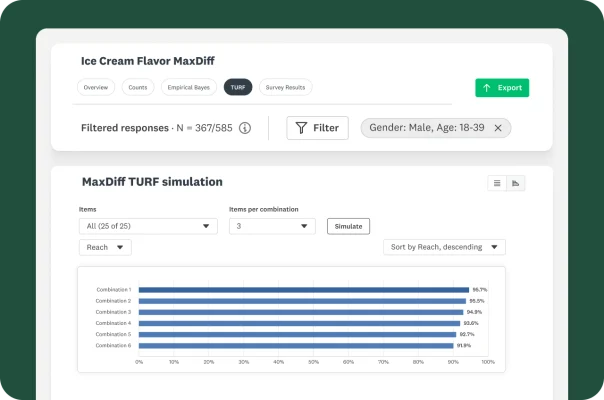Switch to bar chart view icon
This screenshot has width=604, height=400.
coord(516,183)
